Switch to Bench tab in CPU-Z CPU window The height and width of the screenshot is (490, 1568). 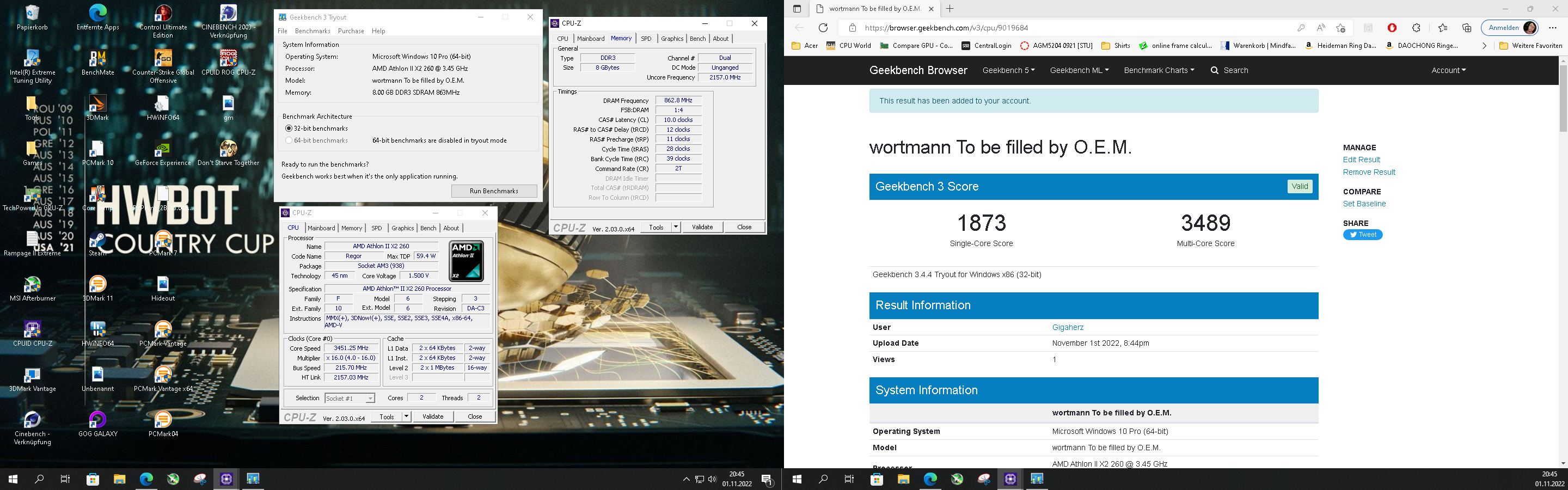tap(428, 228)
